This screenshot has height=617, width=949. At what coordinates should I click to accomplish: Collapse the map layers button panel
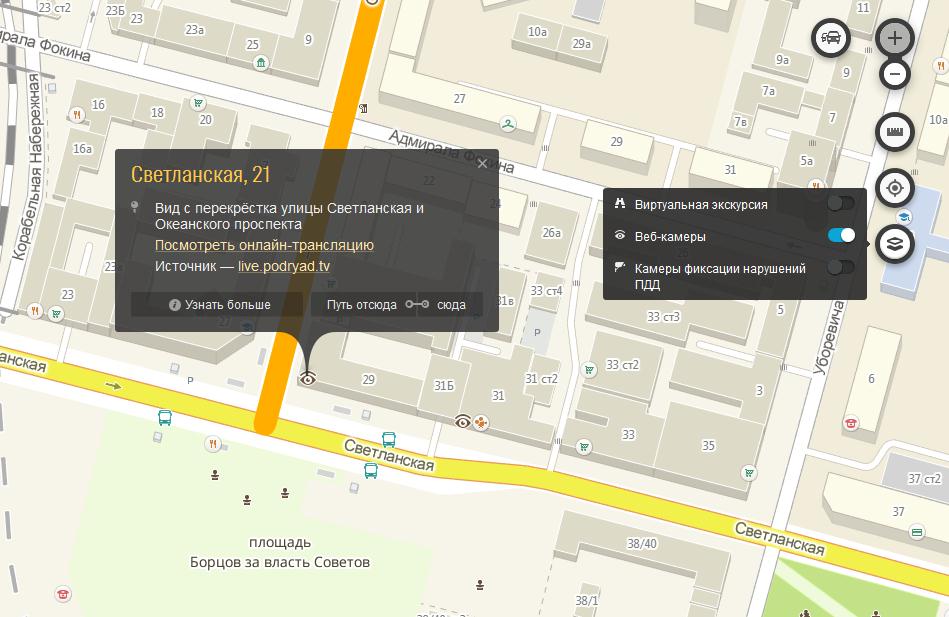click(x=895, y=244)
